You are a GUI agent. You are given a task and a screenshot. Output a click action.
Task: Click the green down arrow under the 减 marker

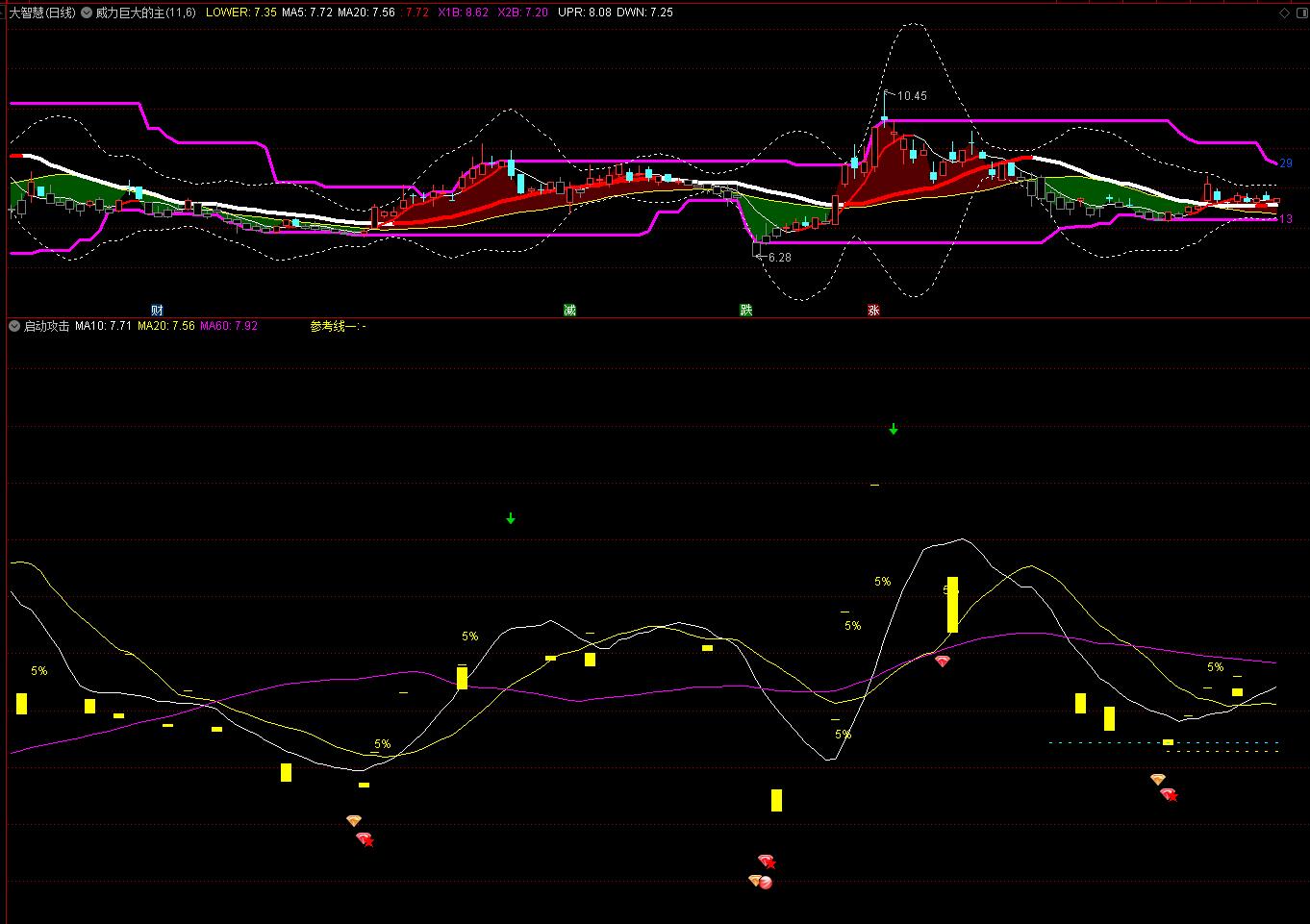(x=511, y=518)
